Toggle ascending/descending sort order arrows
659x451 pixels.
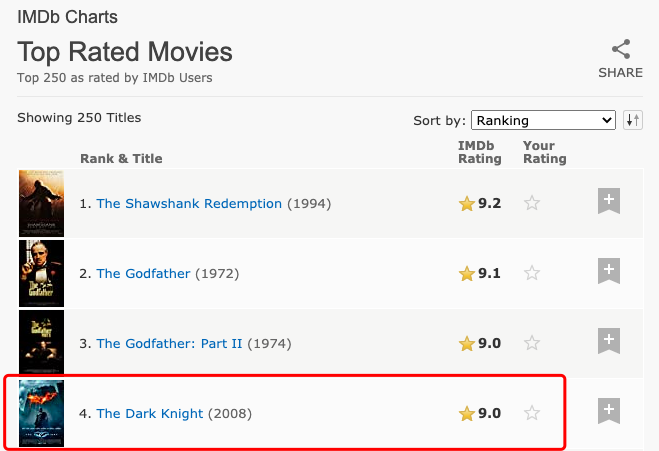(633, 120)
